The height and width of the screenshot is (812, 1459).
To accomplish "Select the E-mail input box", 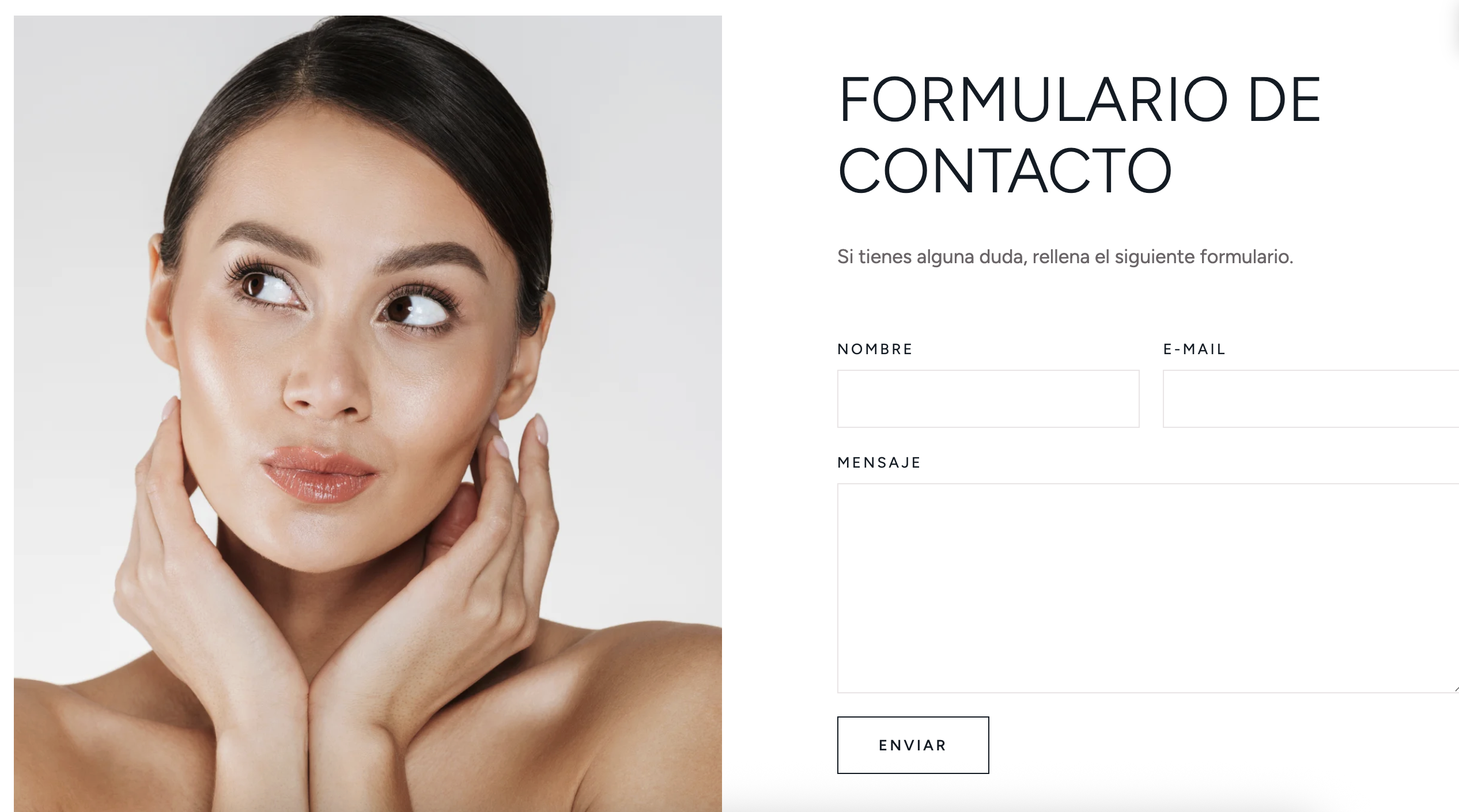I will click(x=1311, y=399).
